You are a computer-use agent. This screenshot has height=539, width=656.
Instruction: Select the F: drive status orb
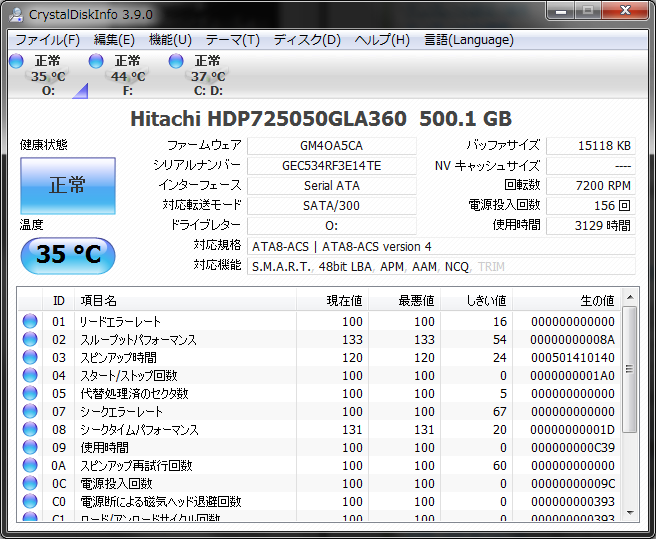pyautogui.click(x=96, y=61)
